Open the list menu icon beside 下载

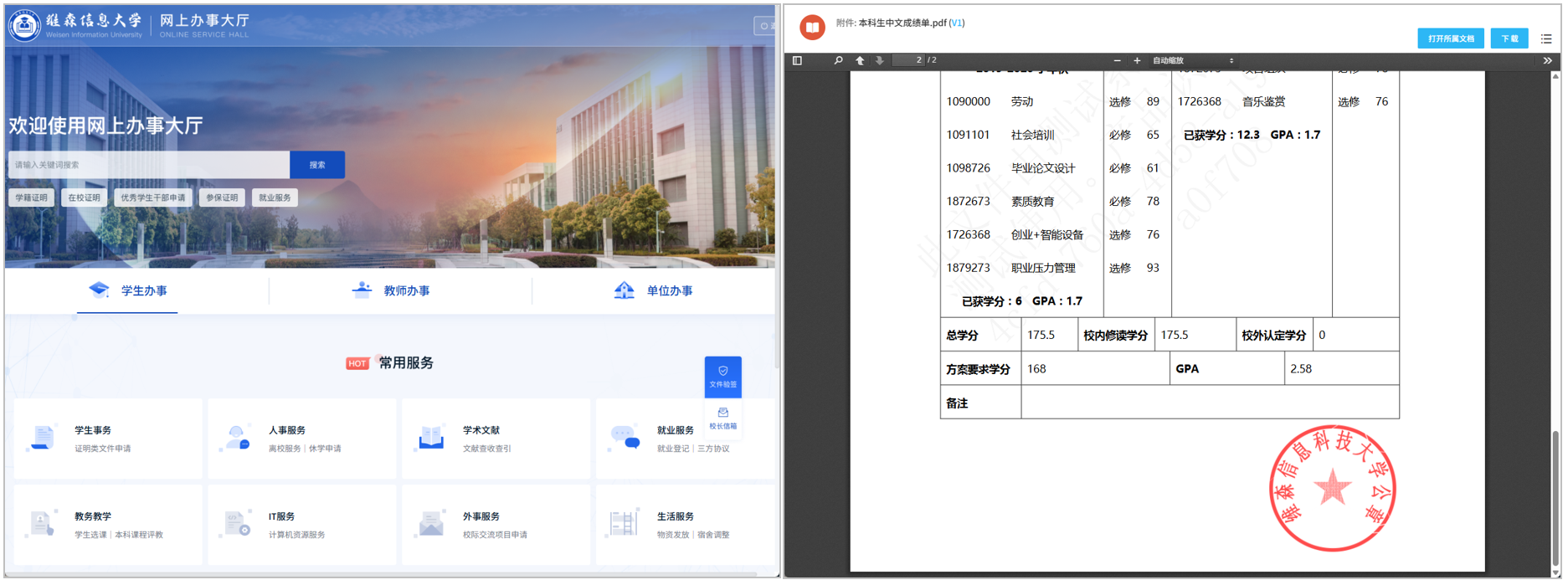click(x=1546, y=38)
